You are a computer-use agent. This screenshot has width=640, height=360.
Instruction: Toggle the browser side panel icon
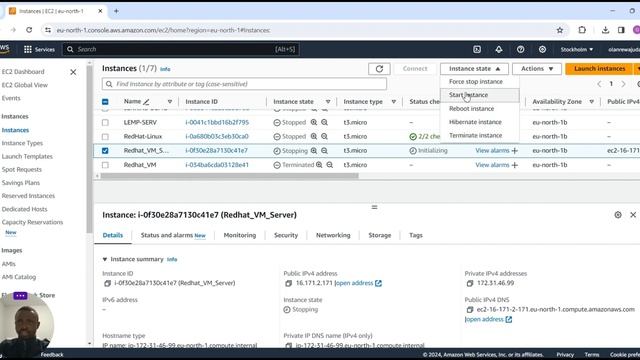(x=621, y=30)
